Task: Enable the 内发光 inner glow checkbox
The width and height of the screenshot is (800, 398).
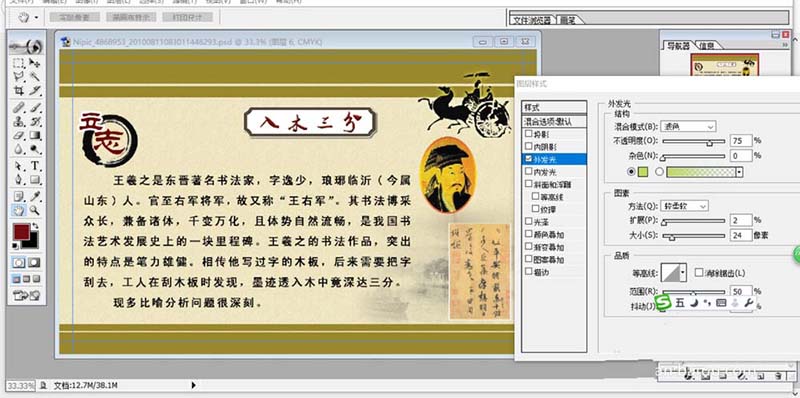Action: [x=529, y=171]
